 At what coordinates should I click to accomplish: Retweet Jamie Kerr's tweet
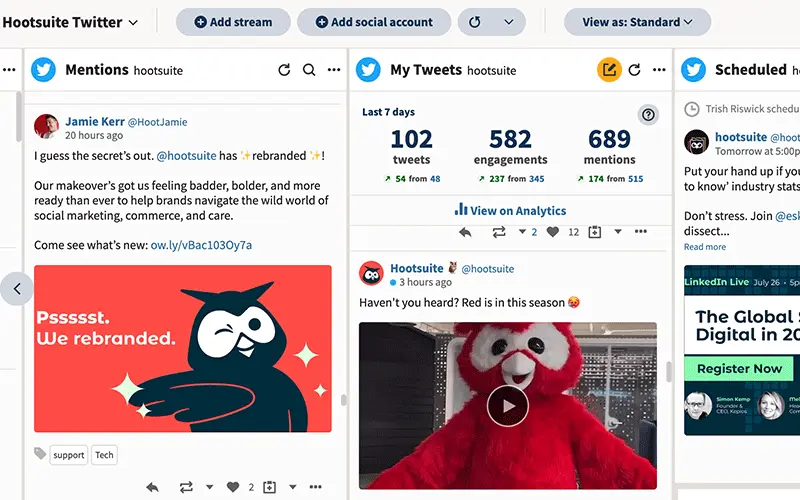186,487
